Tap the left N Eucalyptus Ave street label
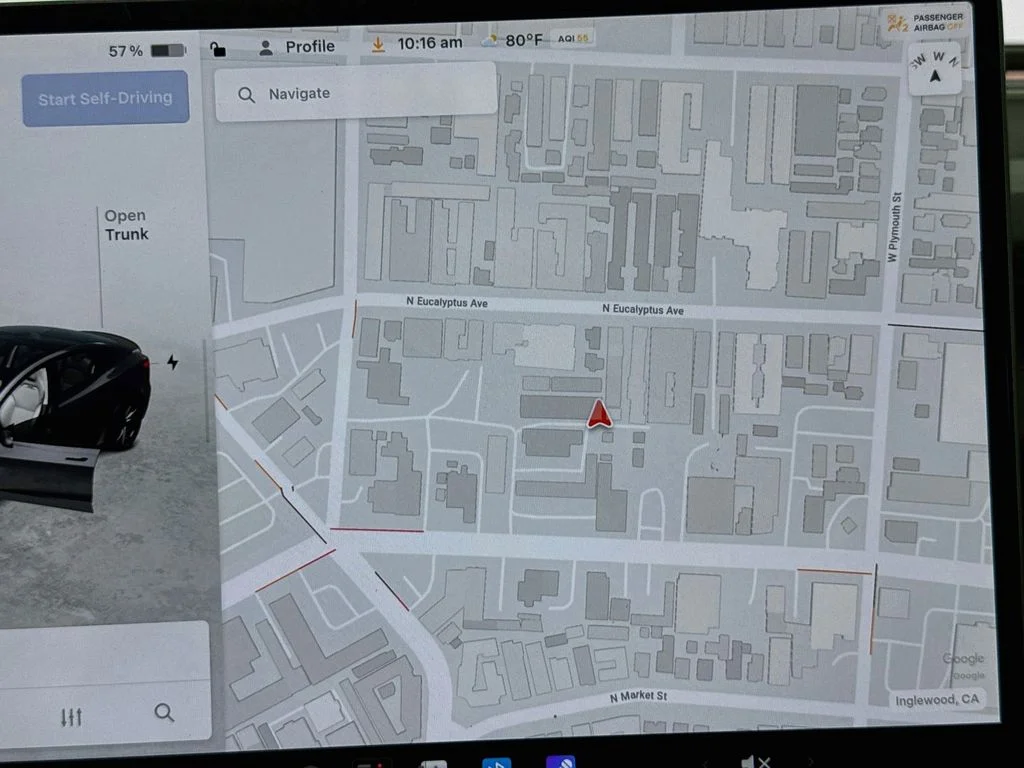 (447, 302)
